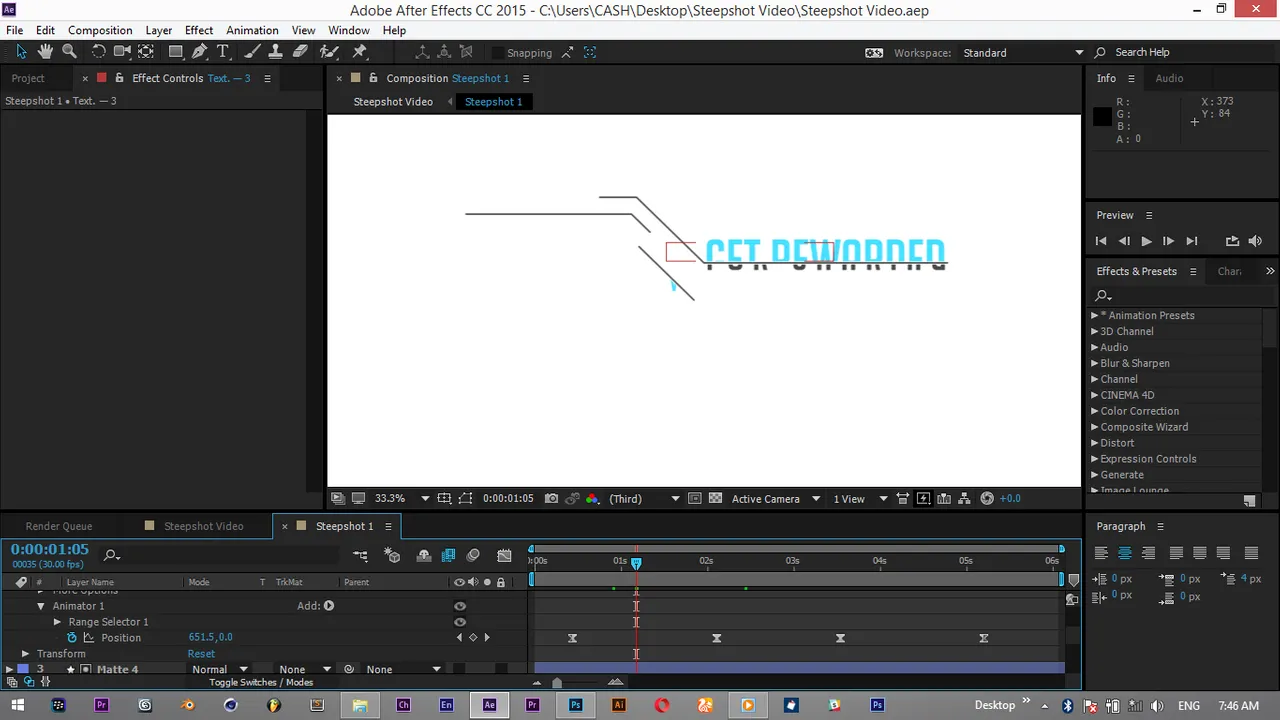Select the Selection arrow tool
The height and width of the screenshot is (720, 1280).
click(x=21, y=52)
